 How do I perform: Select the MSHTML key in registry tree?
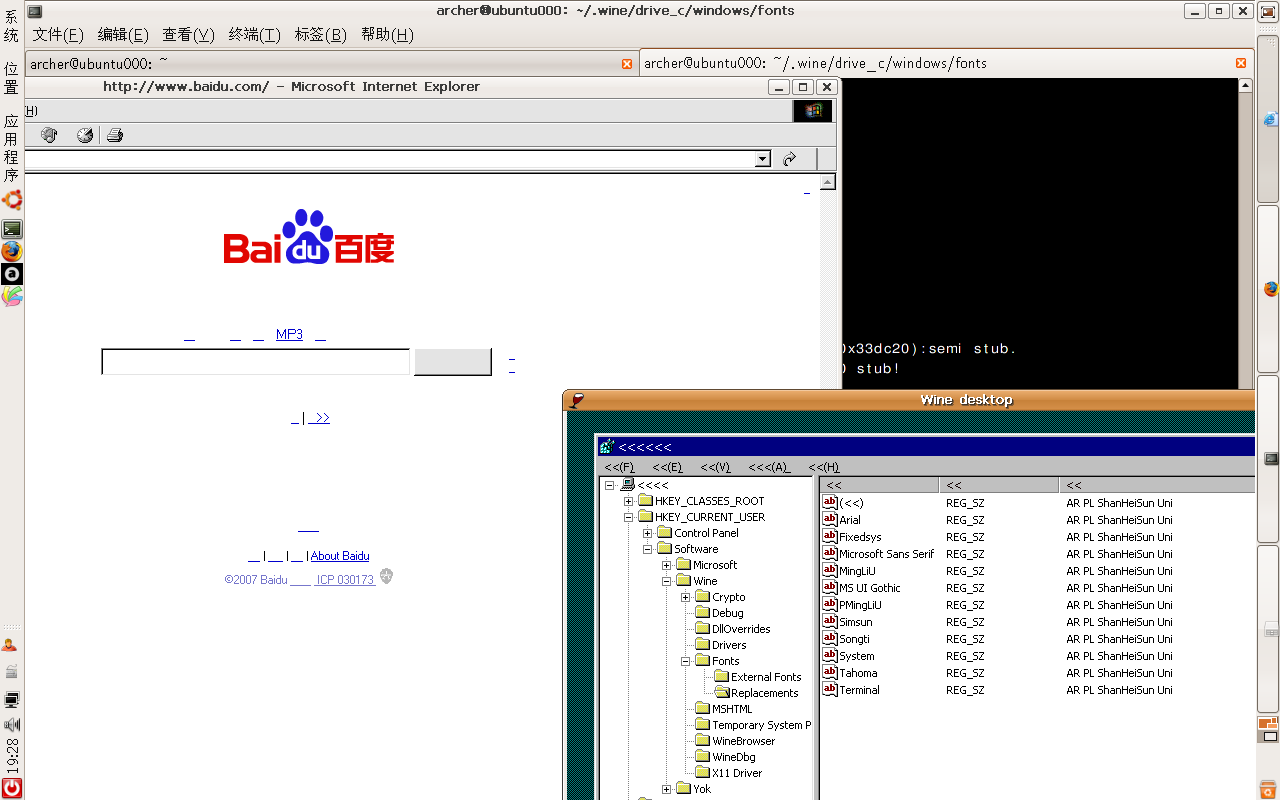click(732, 709)
